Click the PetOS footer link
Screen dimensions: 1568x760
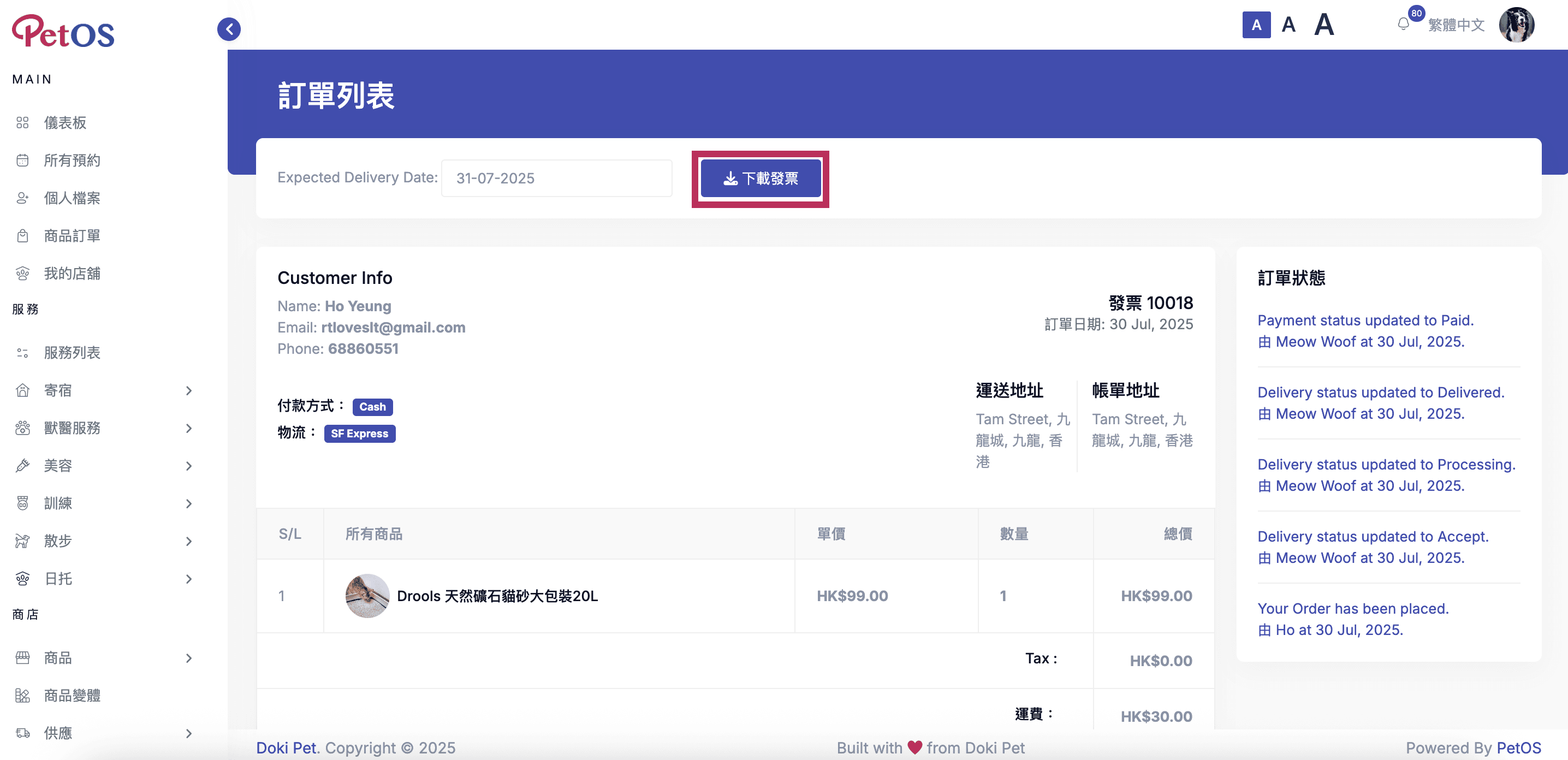point(1519,748)
